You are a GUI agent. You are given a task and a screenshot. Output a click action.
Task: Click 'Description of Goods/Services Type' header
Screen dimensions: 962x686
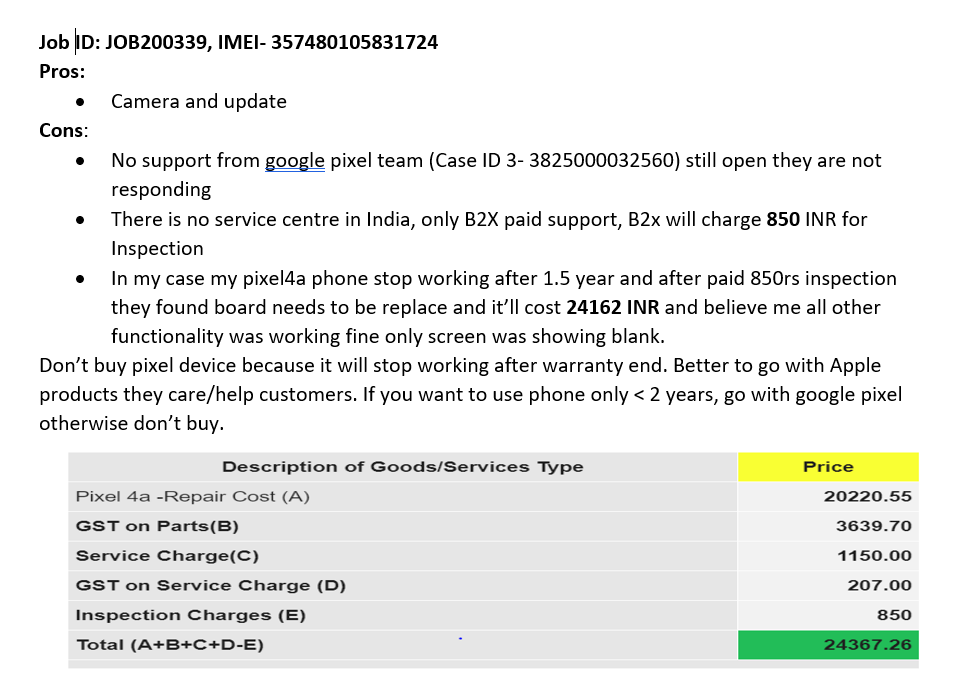pos(402,467)
